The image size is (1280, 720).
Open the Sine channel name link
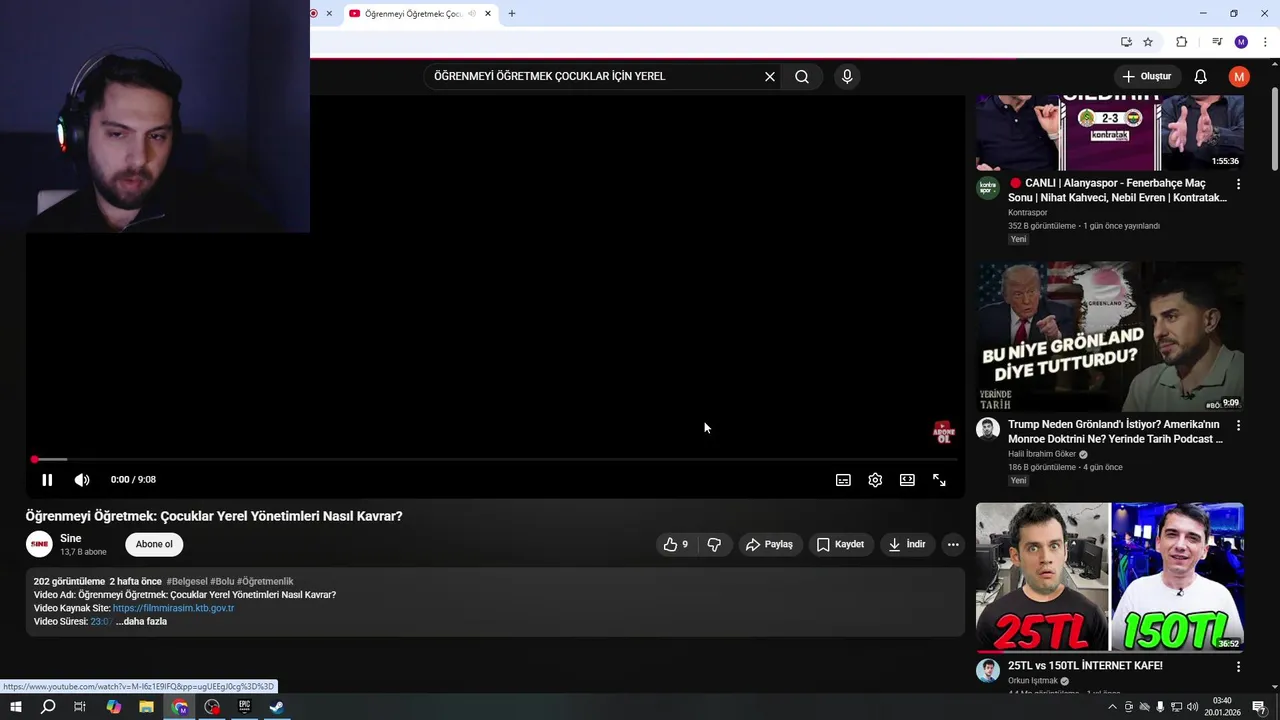[x=71, y=538]
